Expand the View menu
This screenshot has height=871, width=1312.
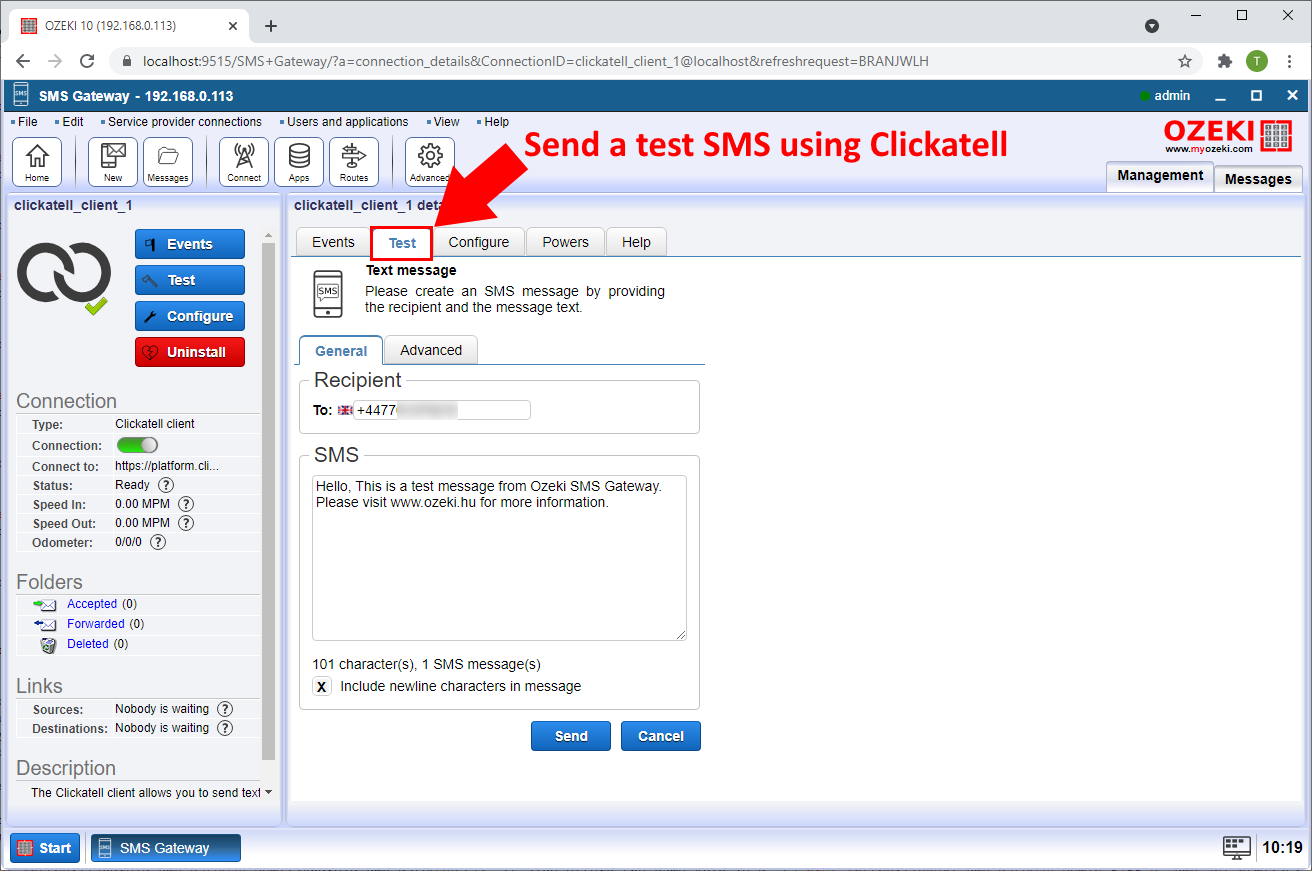coord(446,122)
